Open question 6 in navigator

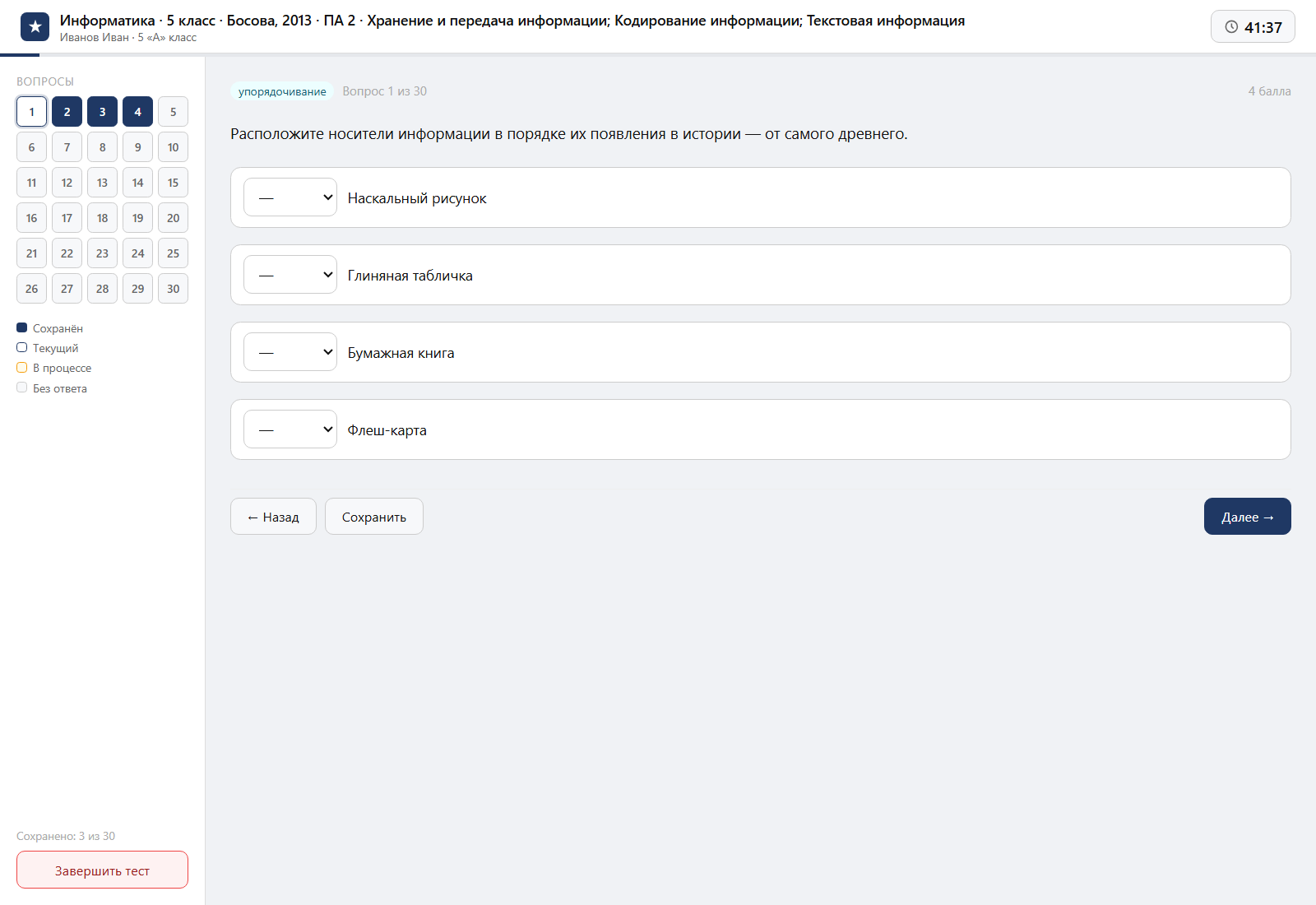pyautogui.click(x=31, y=147)
